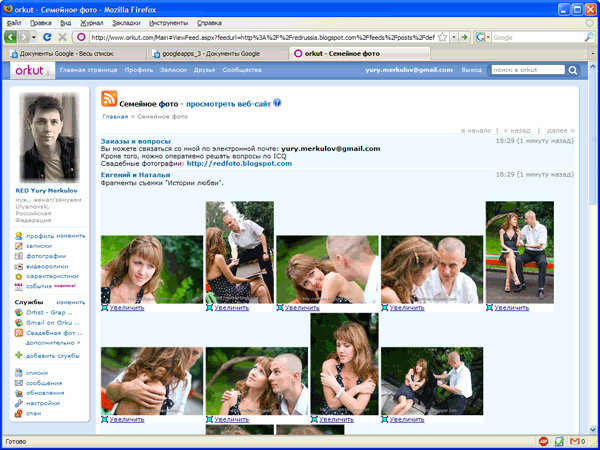
Task: Open the list-all-tabs dropdown arrow
Action: (x=593, y=54)
